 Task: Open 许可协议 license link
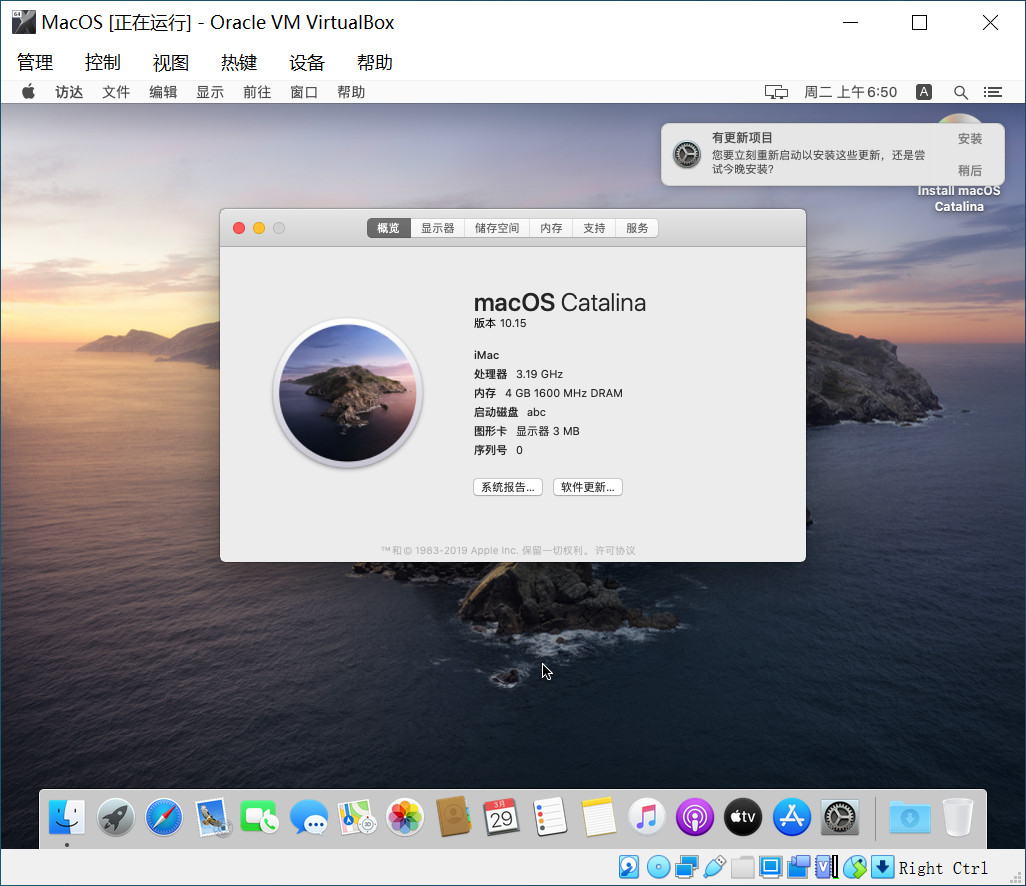614,550
